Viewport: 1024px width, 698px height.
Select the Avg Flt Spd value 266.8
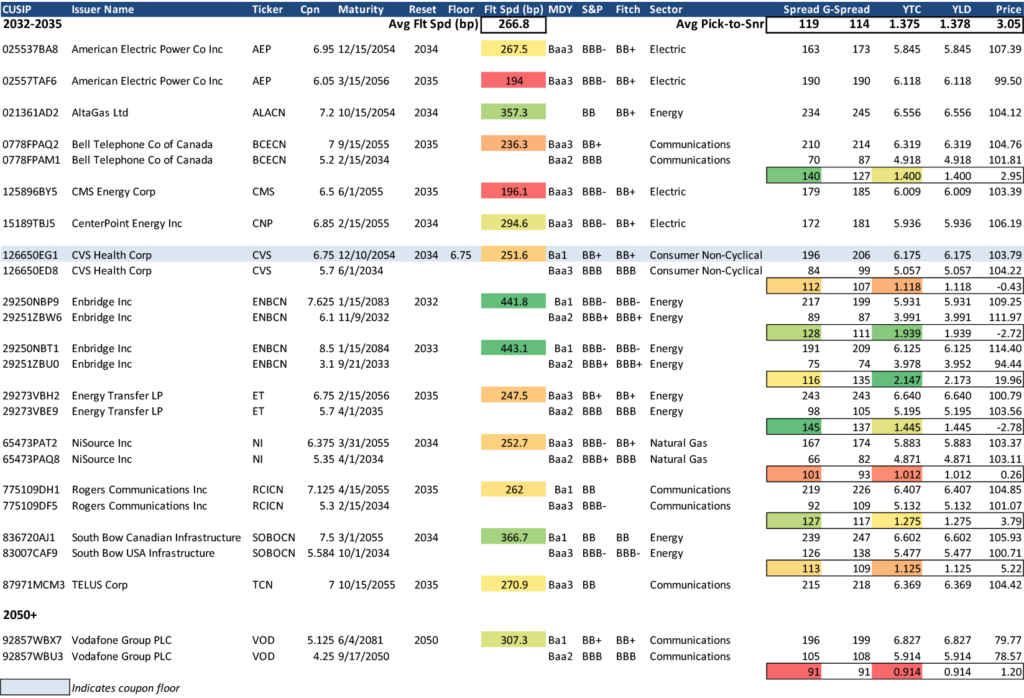click(x=513, y=24)
